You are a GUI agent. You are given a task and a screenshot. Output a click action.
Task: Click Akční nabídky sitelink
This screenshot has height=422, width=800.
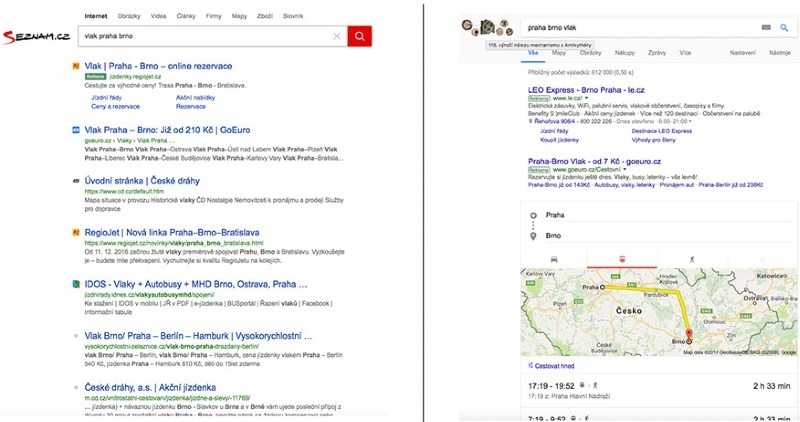tap(195, 97)
